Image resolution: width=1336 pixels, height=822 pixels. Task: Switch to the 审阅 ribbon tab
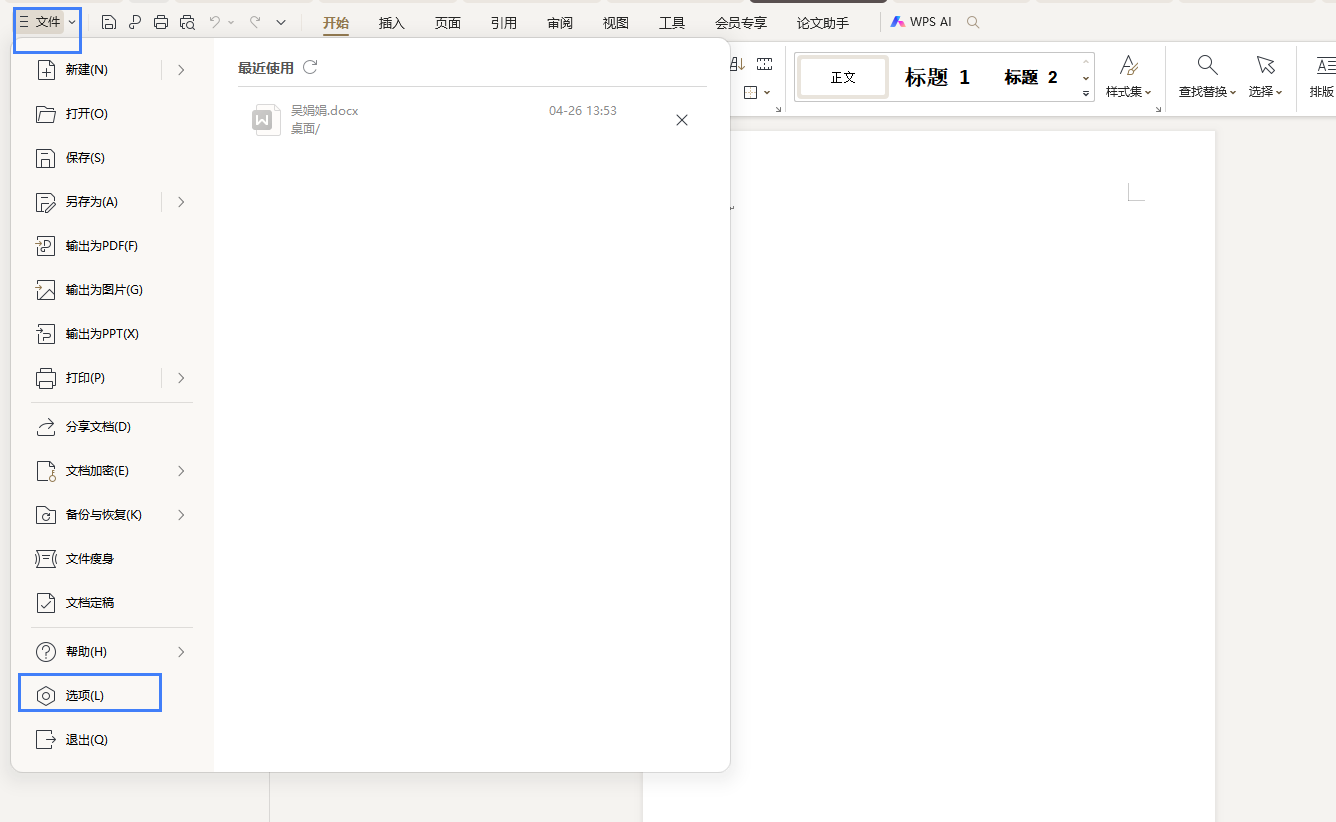coord(560,22)
